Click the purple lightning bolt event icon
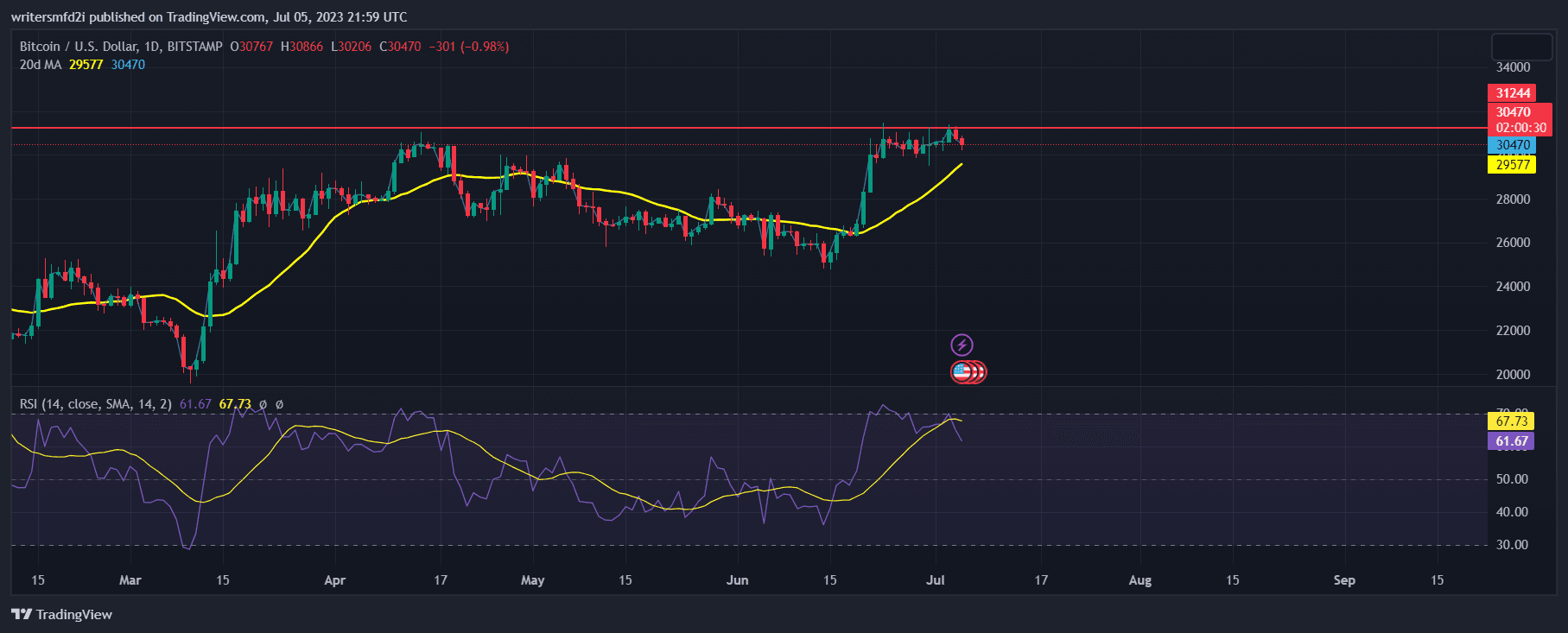This screenshot has width=1568, height=633. 962,345
